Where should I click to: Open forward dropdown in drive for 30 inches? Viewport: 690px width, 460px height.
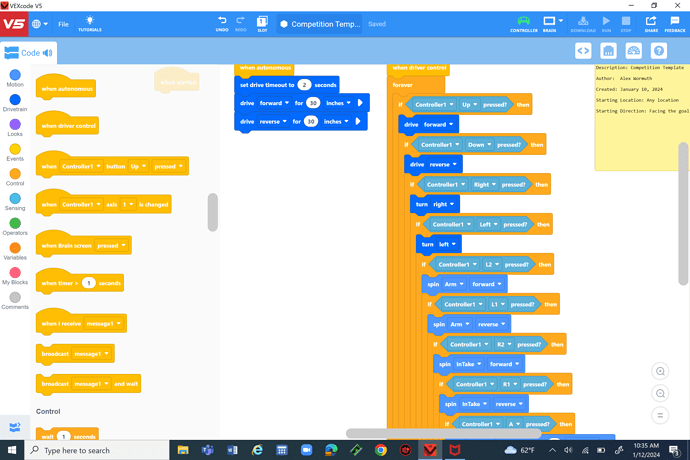[274, 103]
